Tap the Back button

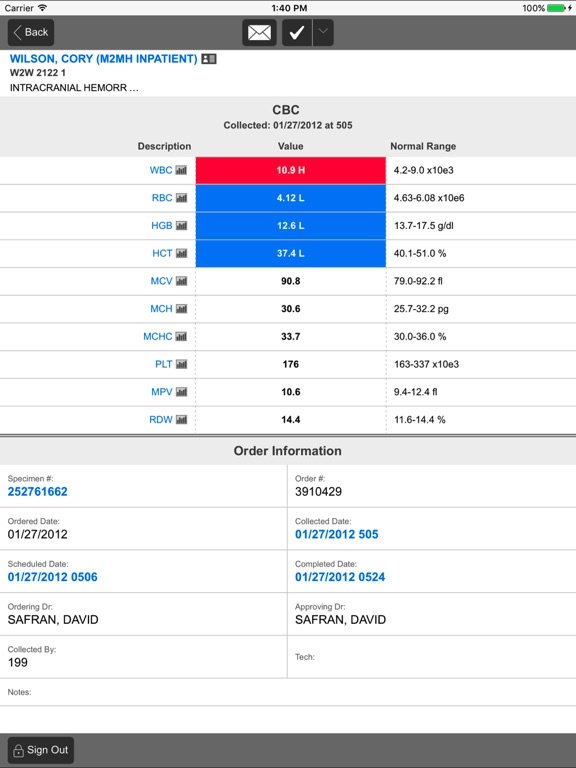coord(31,32)
